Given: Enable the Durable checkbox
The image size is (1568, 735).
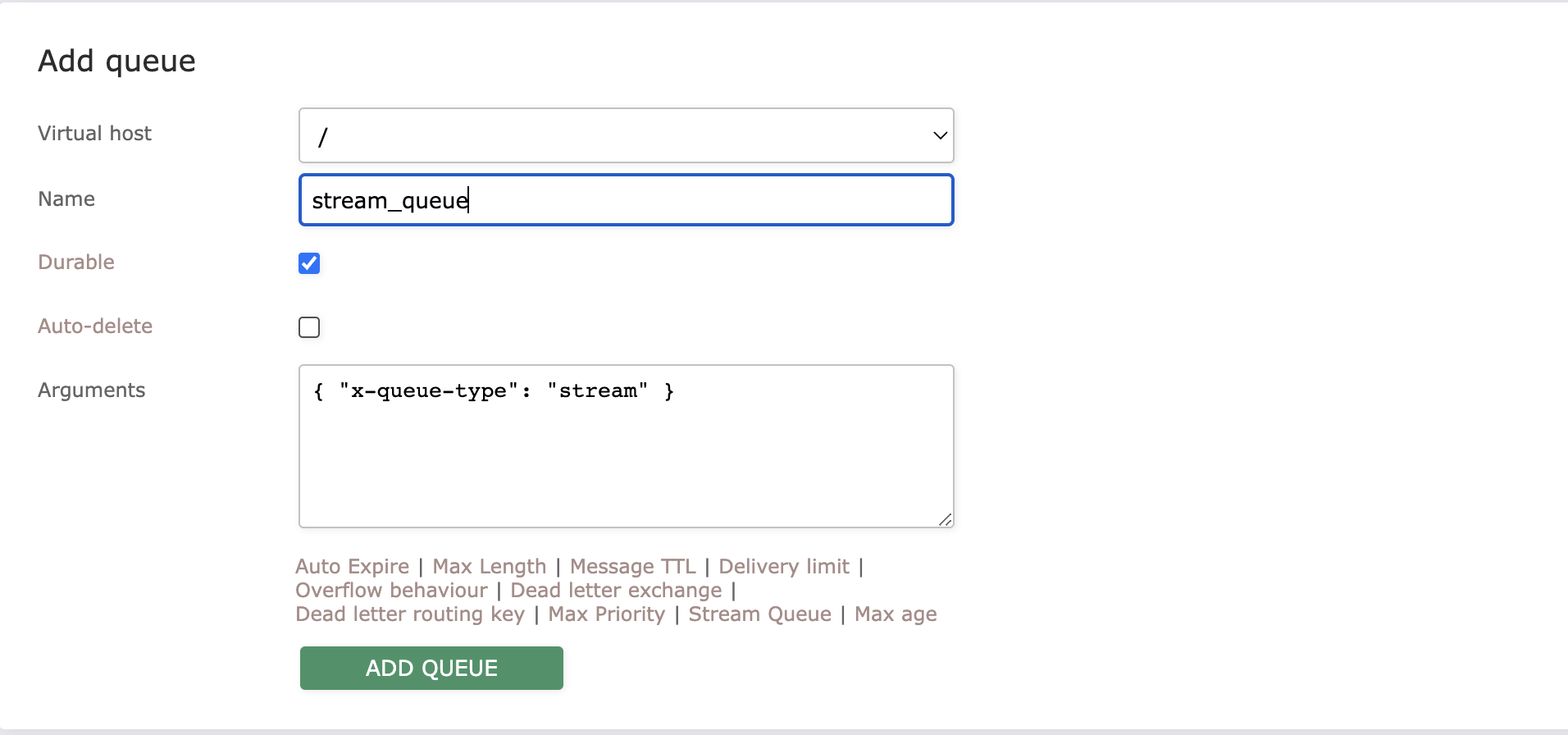Looking at the screenshot, I should pyautogui.click(x=309, y=262).
